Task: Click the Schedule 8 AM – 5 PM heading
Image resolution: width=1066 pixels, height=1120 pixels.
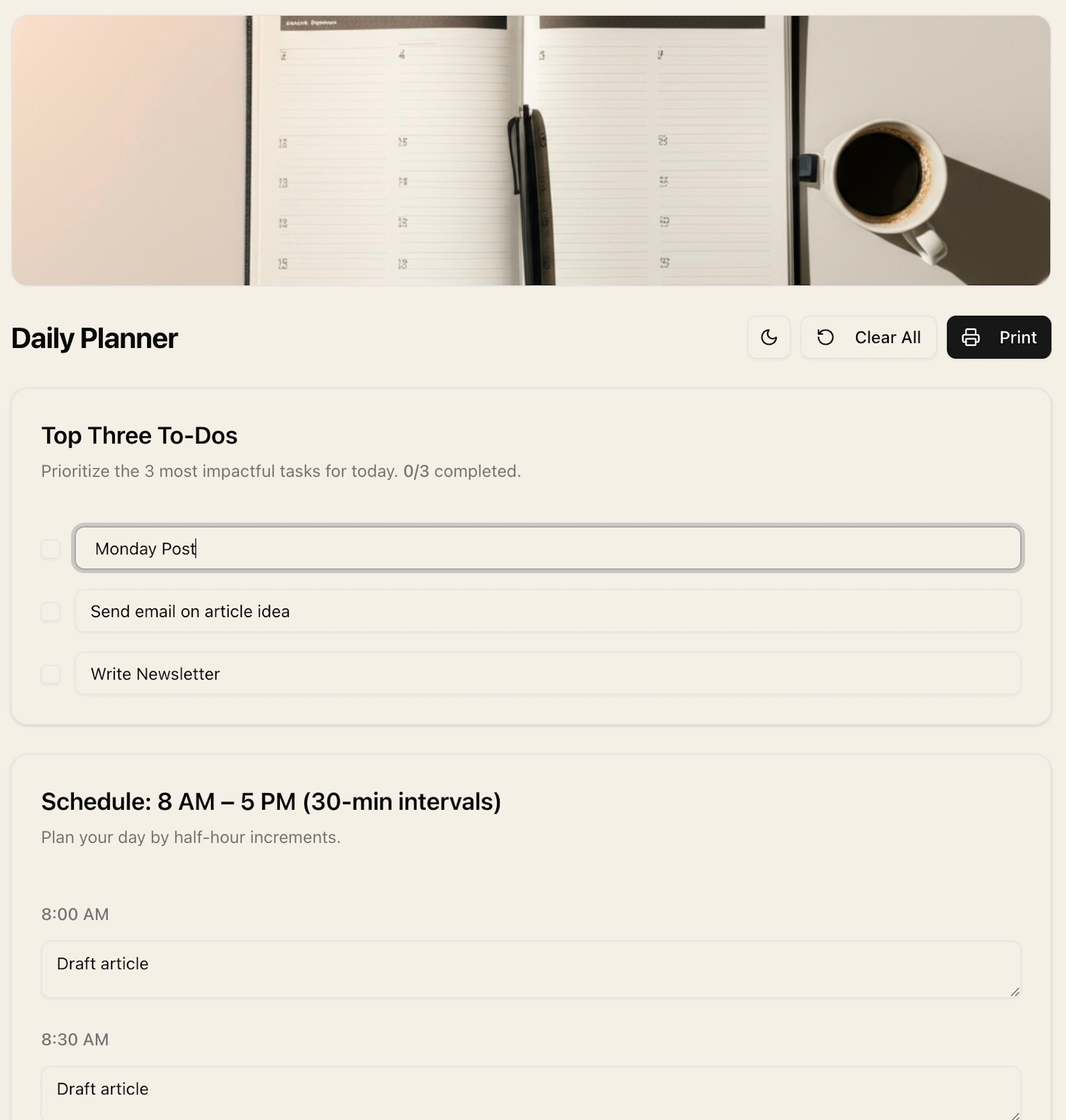Action: pos(271,802)
